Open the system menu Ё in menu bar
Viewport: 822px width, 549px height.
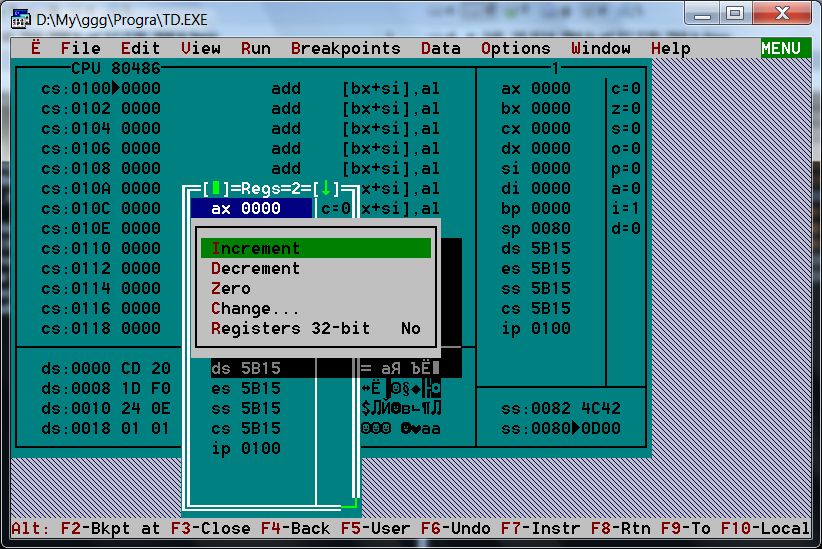pos(35,48)
